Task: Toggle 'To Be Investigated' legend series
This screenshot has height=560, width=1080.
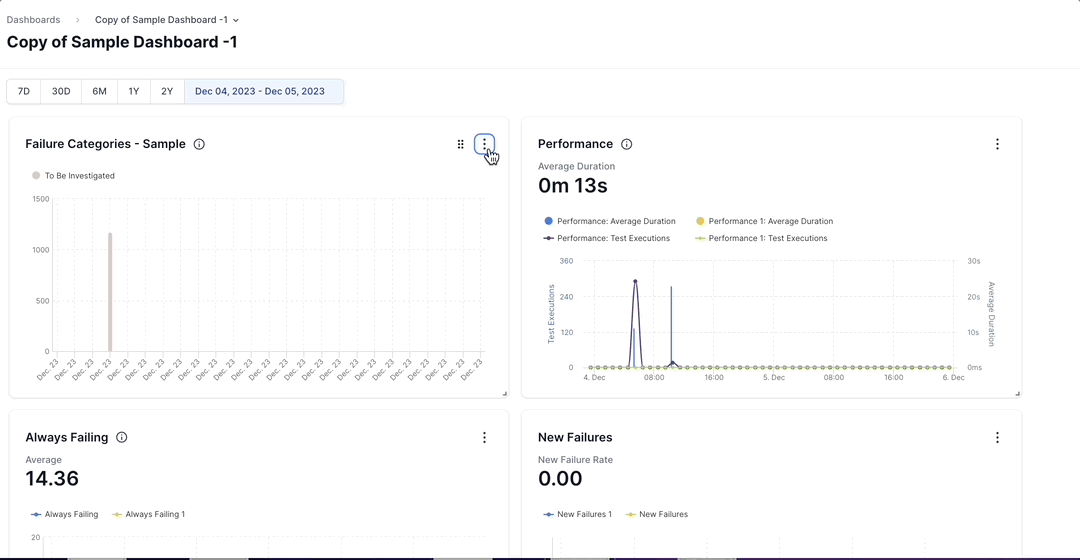Action: (73, 176)
